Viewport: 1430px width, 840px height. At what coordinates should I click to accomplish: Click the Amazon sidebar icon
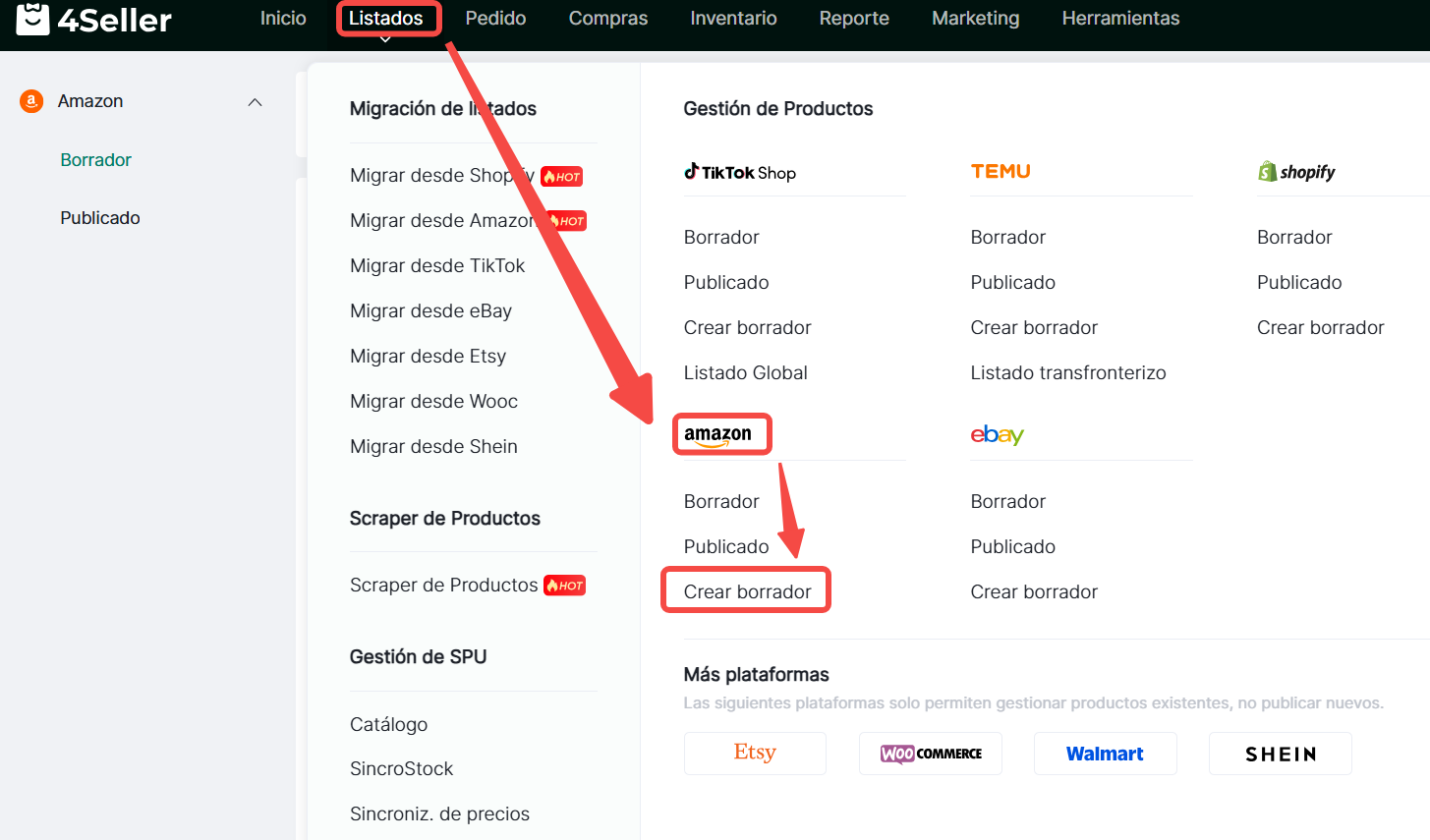point(31,101)
